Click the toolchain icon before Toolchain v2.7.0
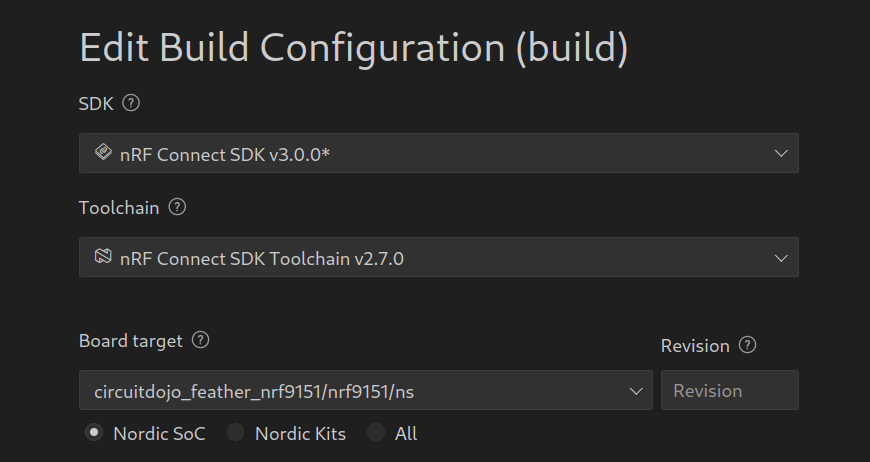This screenshot has width=870, height=462. click(103, 256)
